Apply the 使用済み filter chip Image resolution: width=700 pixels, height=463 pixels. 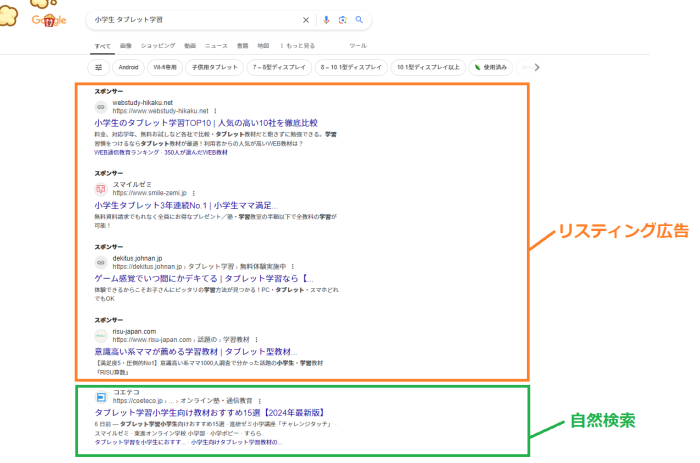pyautogui.click(x=491, y=67)
